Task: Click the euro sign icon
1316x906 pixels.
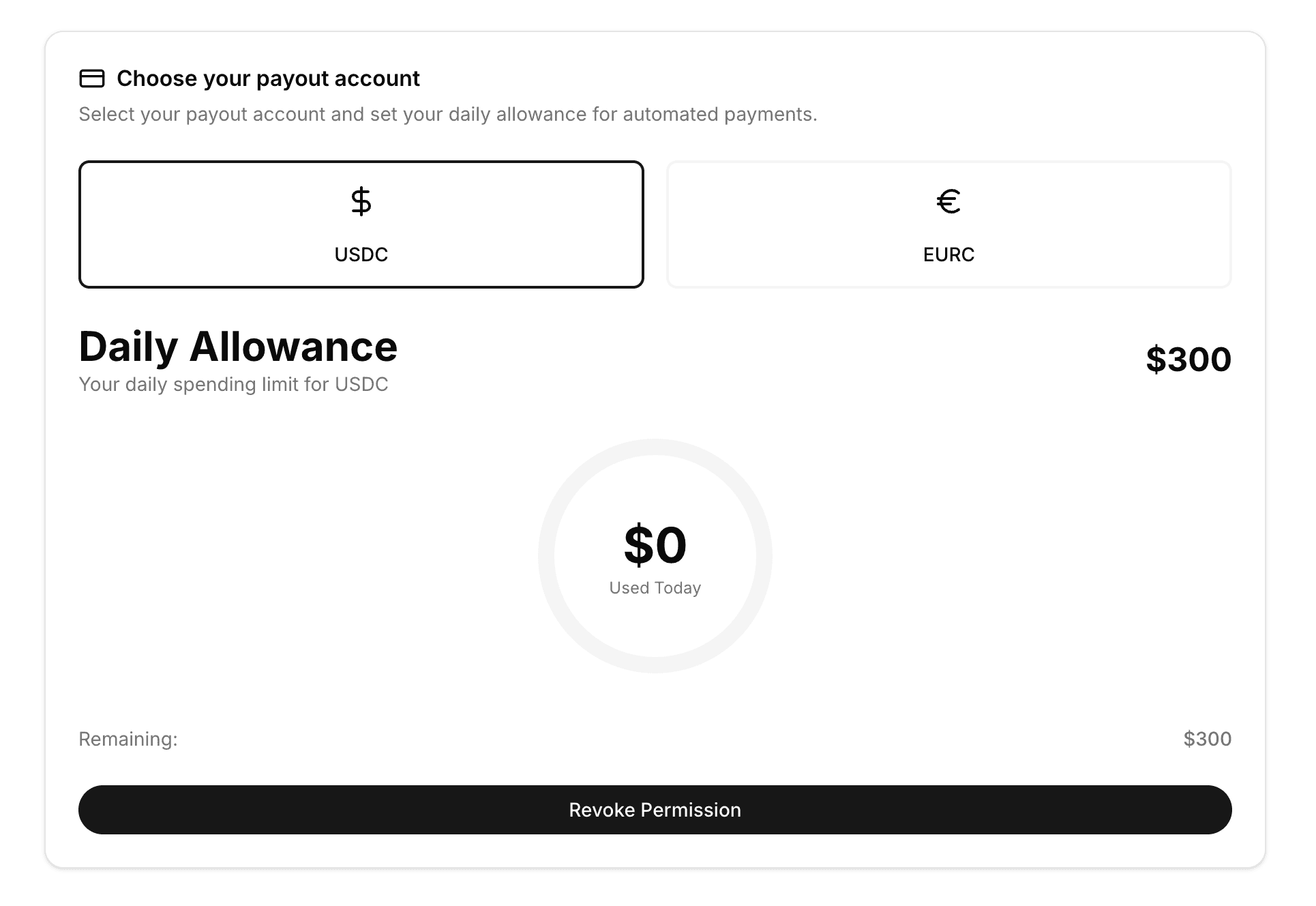Action: pos(948,201)
